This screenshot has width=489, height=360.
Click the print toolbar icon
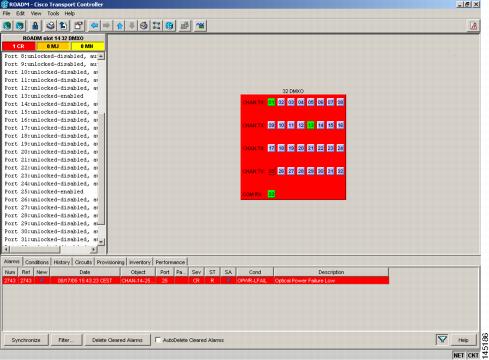coord(50,26)
